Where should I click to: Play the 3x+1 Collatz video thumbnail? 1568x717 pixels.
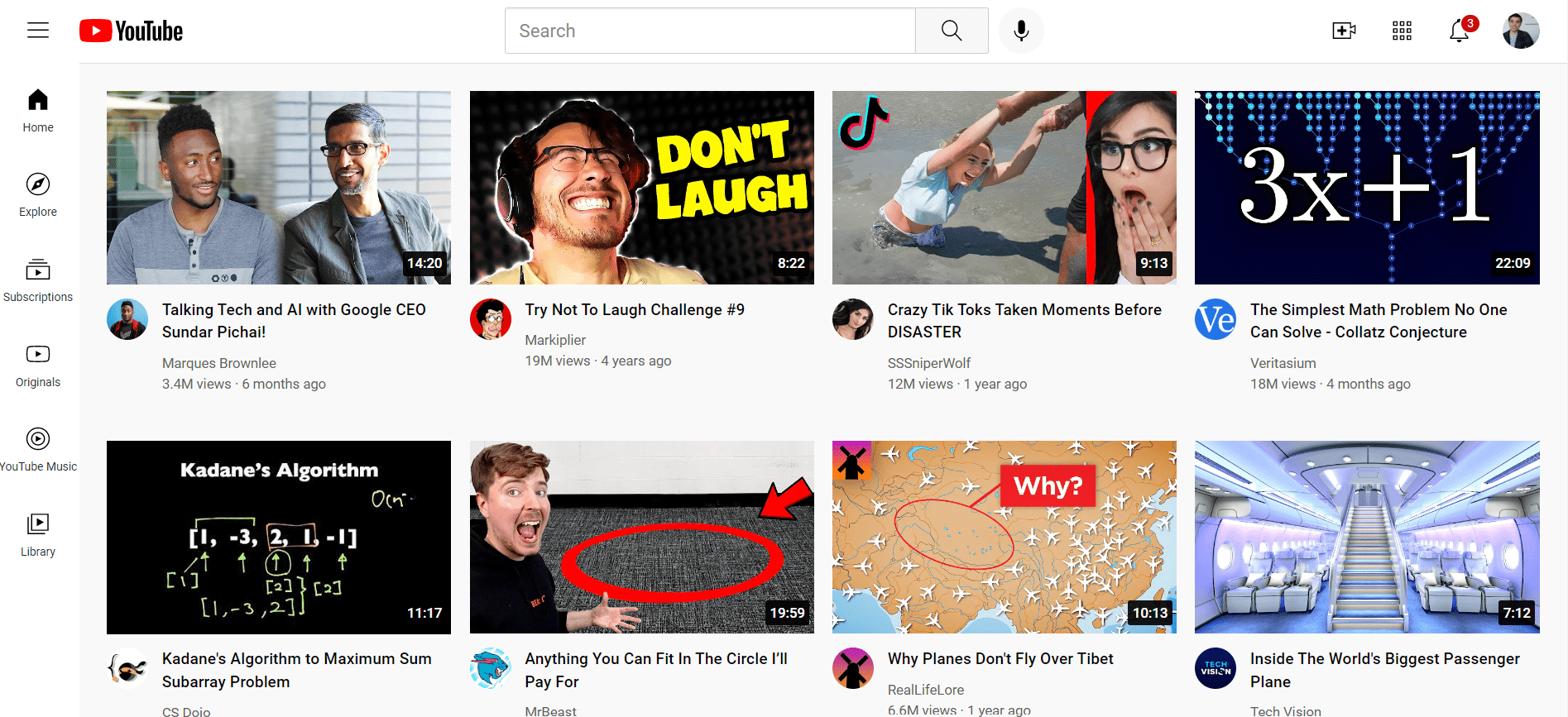1367,188
